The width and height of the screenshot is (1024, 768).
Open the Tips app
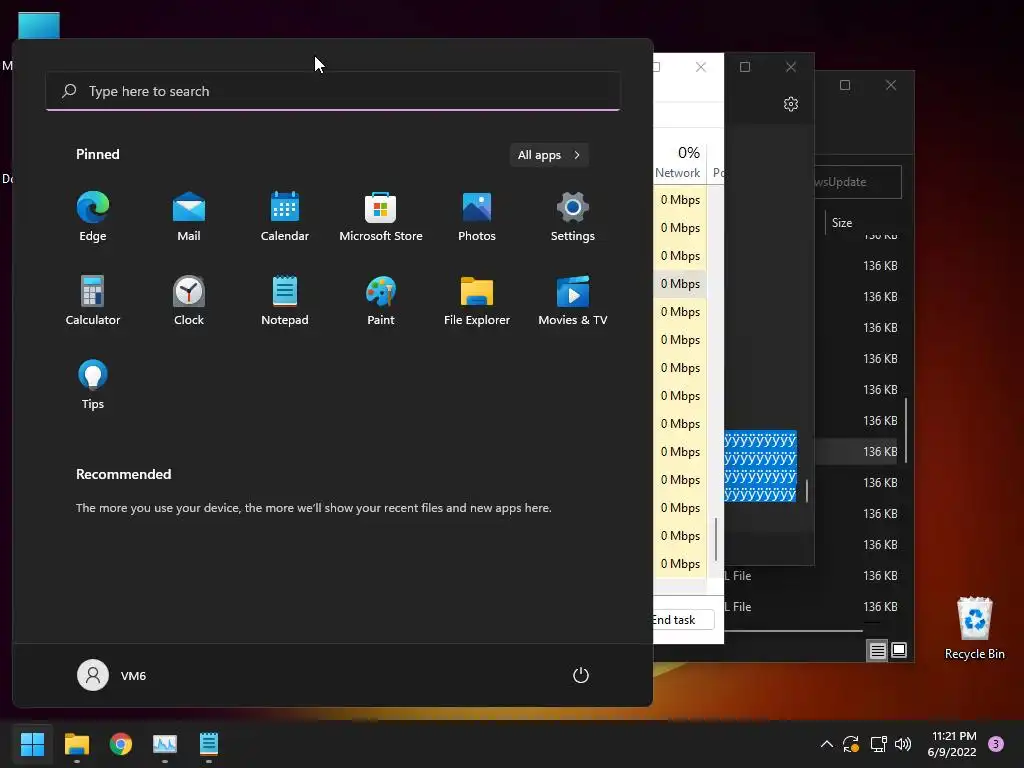pyautogui.click(x=93, y=385)
